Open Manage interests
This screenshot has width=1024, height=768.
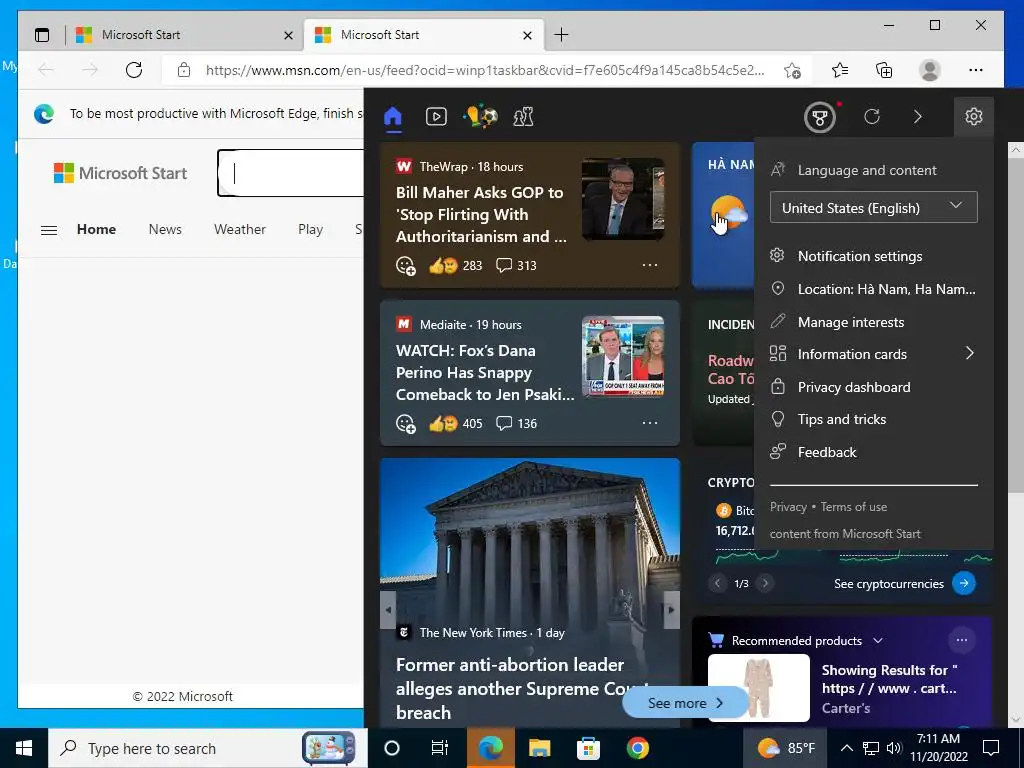point(851,322)
